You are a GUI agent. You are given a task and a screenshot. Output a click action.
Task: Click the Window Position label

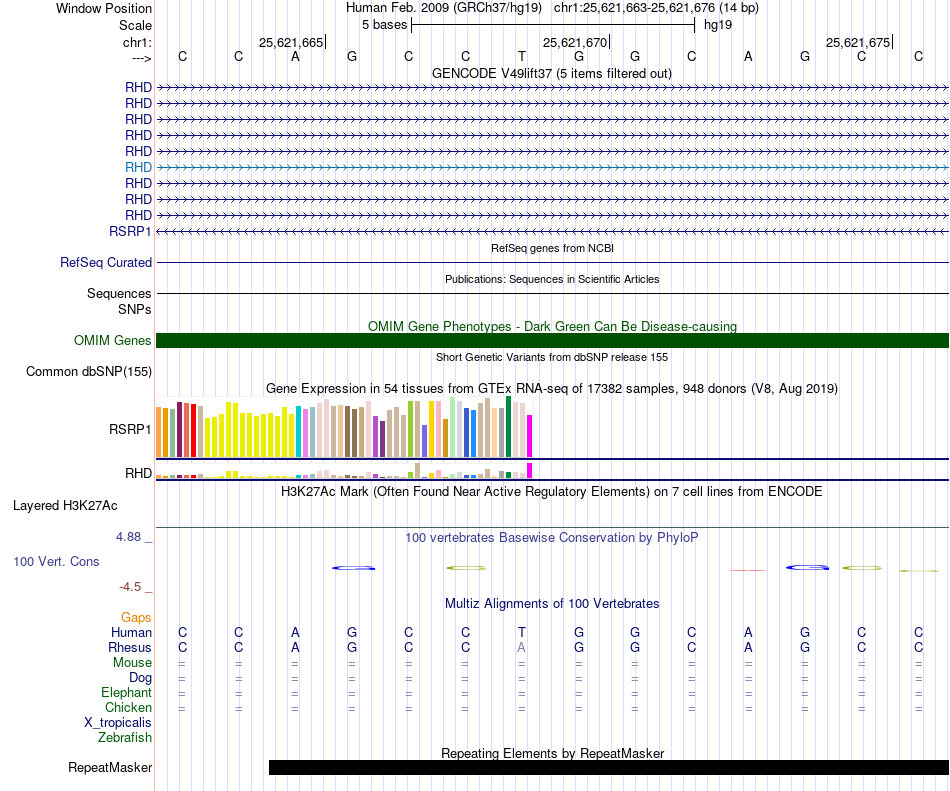pyautogui.click(x=104, y=9)
